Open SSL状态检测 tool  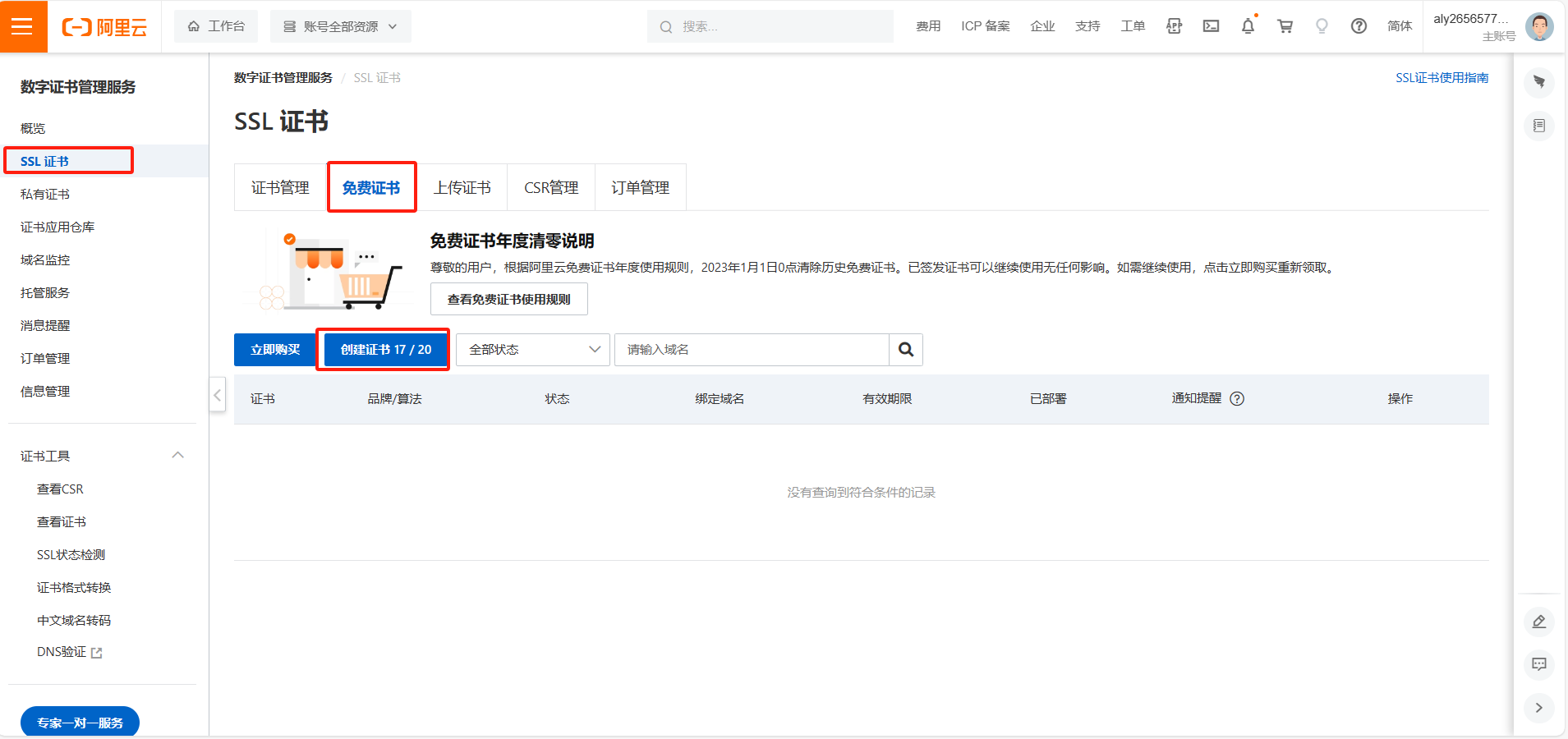[x=71, y=554]
